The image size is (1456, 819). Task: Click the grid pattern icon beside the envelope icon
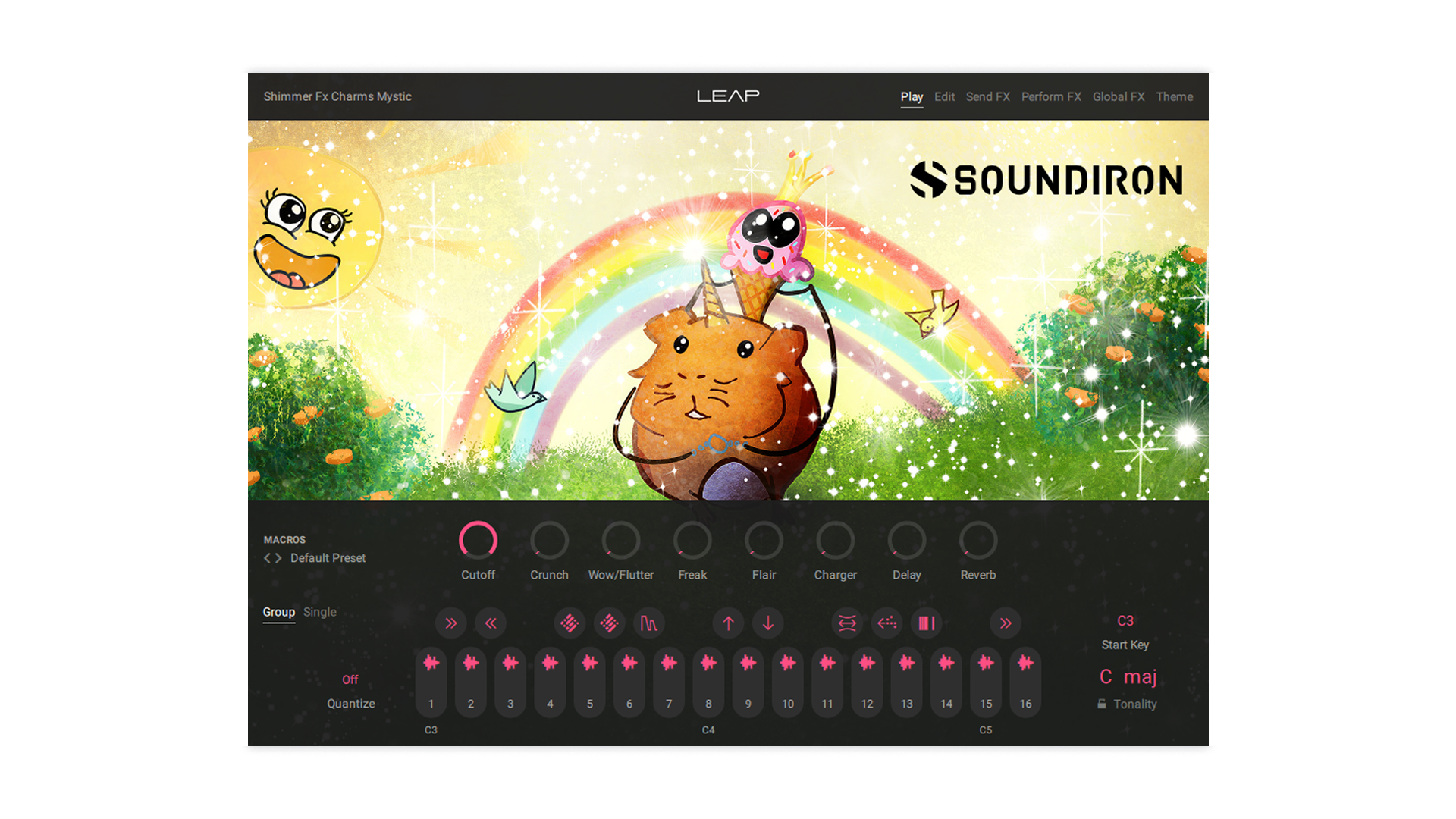pyautogui.click(x=609, y=623)
